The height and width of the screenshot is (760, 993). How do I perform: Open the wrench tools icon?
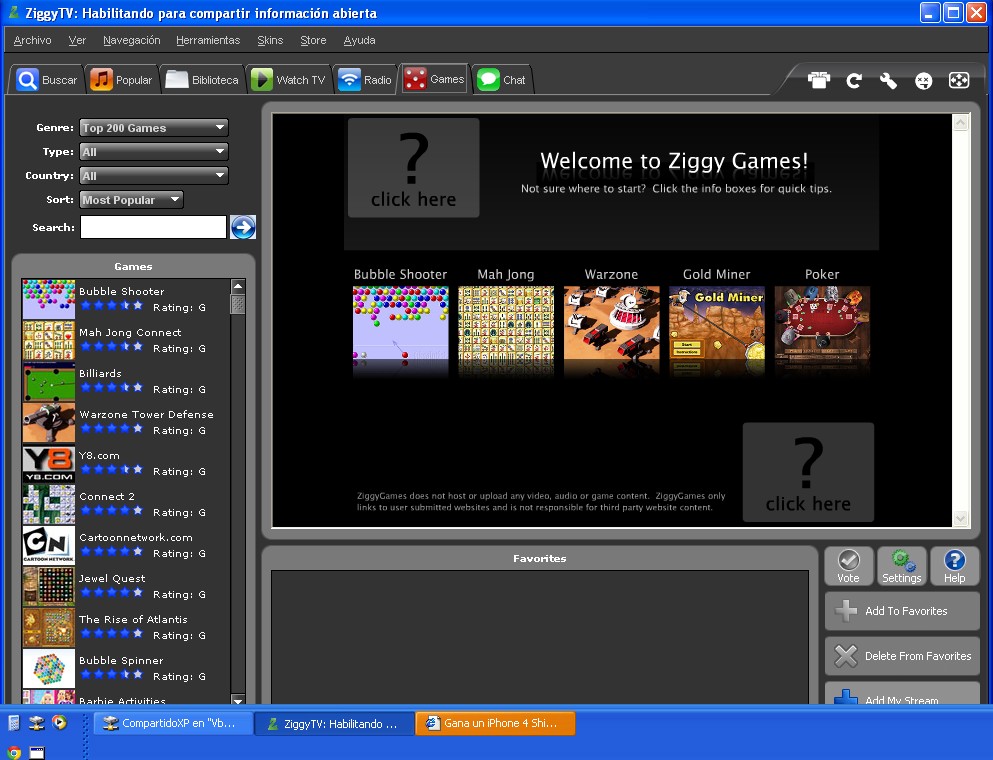click(889, 80)
